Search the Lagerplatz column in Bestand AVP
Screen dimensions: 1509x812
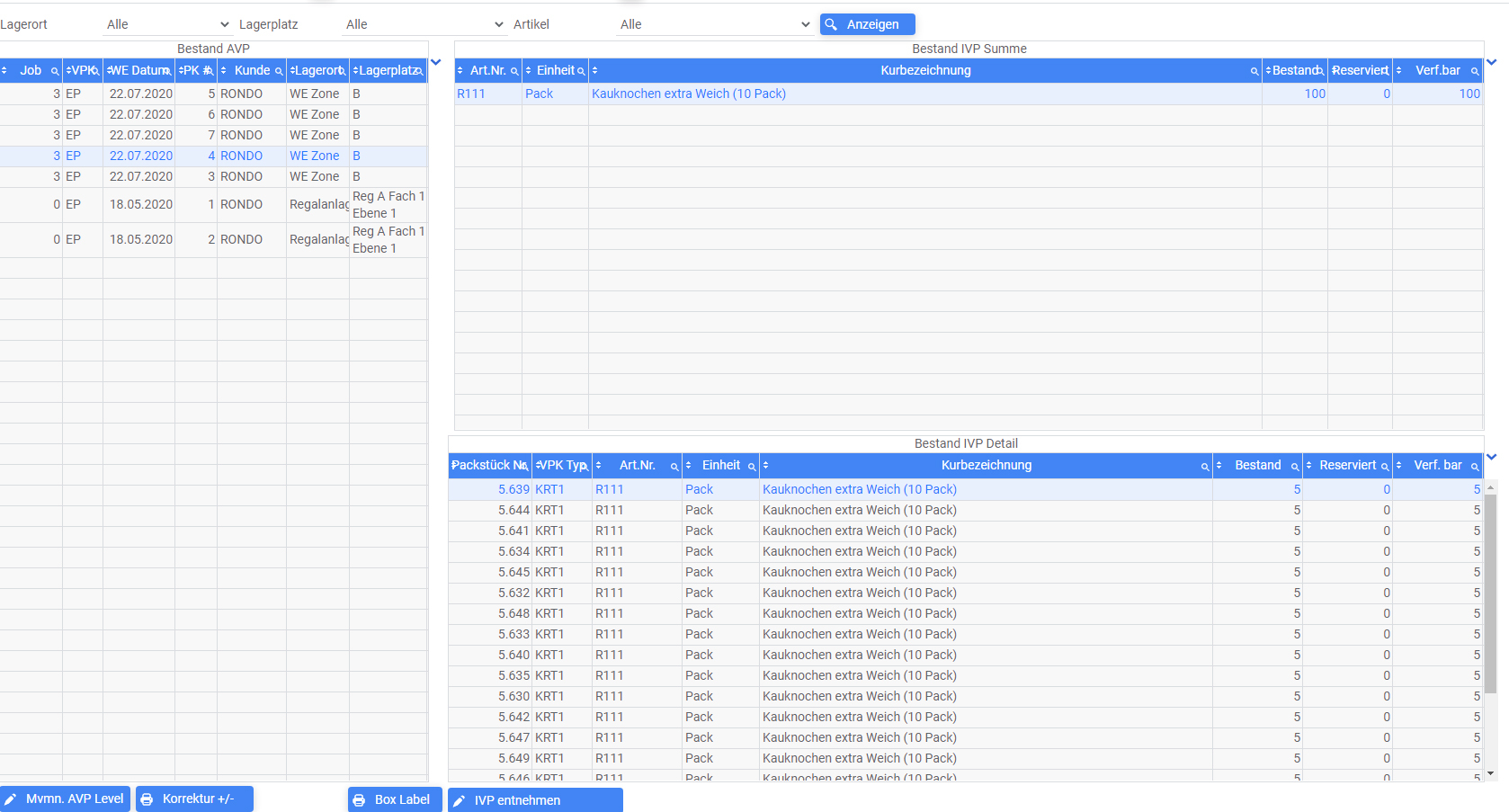(x=419, y=71)
